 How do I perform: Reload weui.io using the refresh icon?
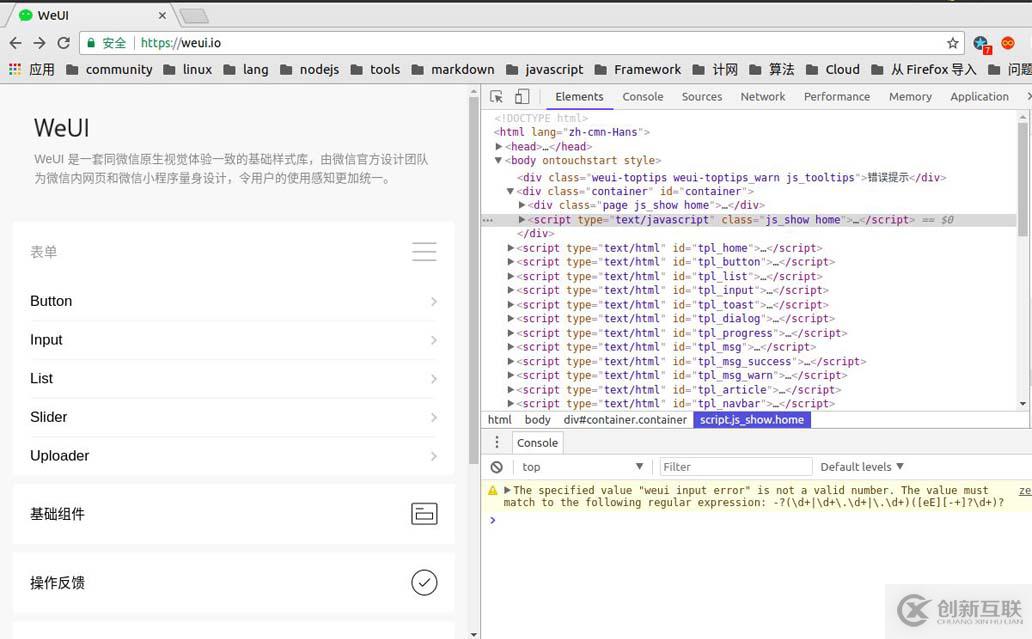coord(63,43)
